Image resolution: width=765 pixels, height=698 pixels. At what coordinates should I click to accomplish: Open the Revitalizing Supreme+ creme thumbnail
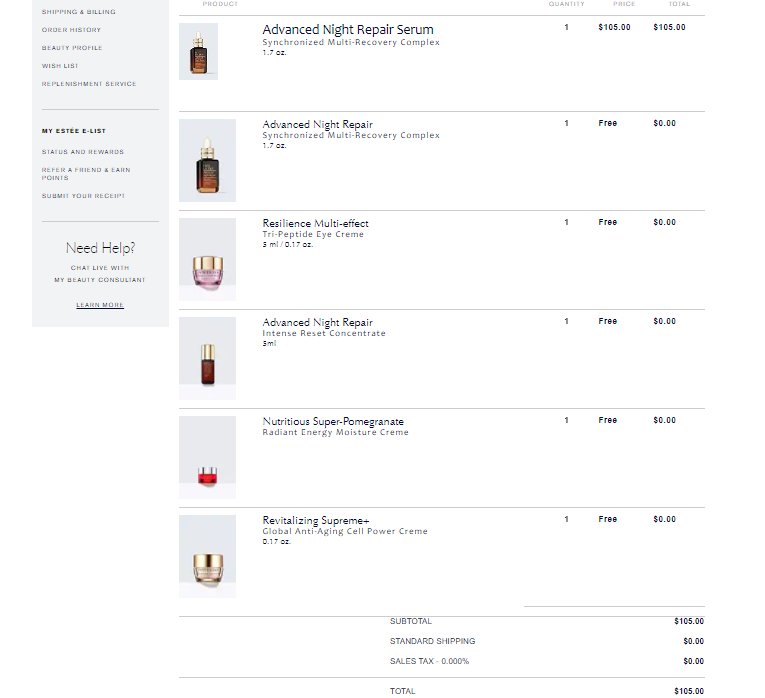tap(207, 556)
